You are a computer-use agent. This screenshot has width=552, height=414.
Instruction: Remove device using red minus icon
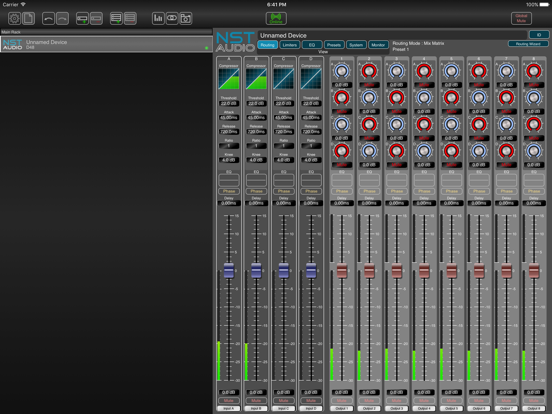(96, 18)
